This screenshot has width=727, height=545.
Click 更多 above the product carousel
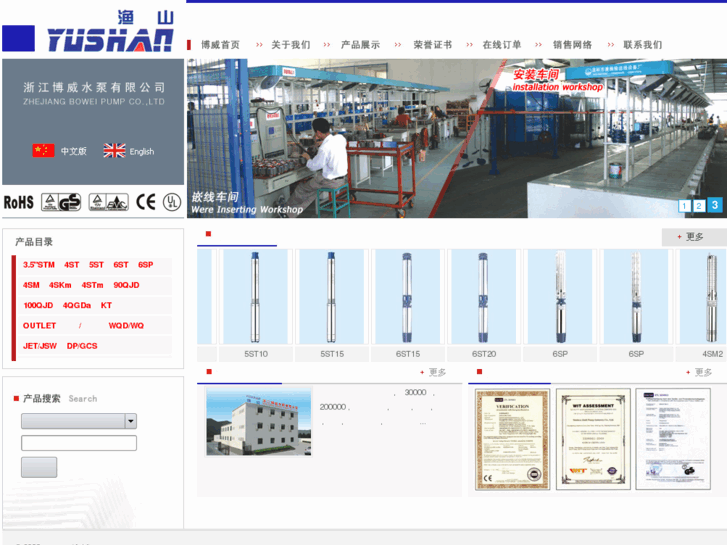[694, 237]
